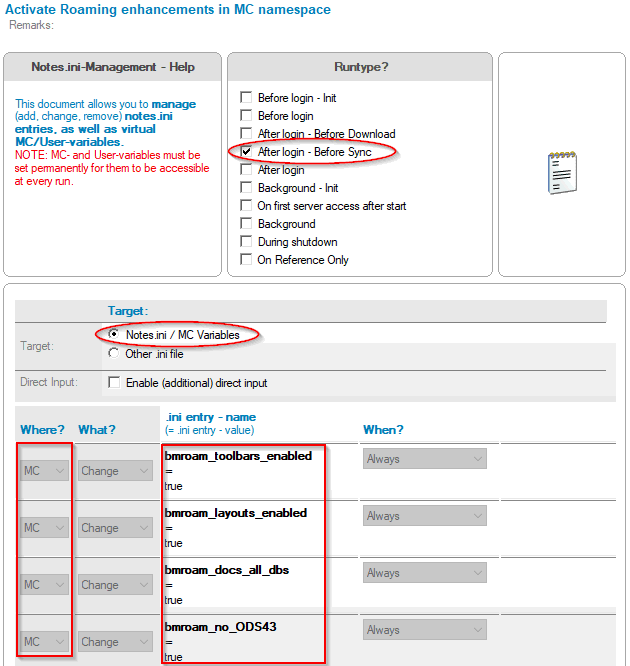The image size is (630, 666).
Task: Check the plain Background runtype checkbox
Action: tap(246, 223)
